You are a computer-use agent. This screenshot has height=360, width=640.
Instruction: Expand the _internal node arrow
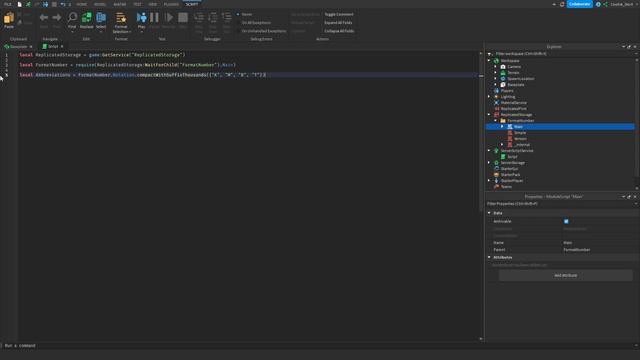(502, 144)
